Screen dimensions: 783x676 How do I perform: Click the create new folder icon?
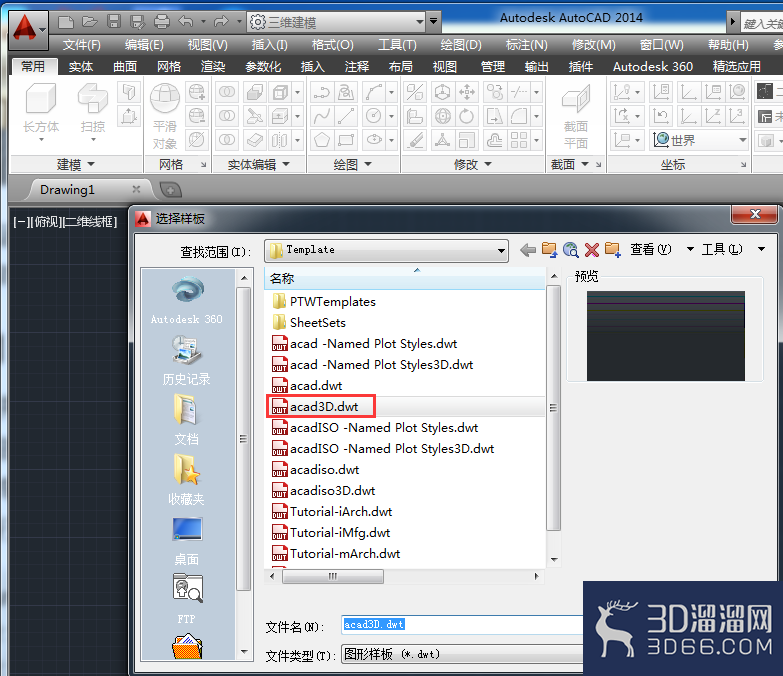coord(613,250)
